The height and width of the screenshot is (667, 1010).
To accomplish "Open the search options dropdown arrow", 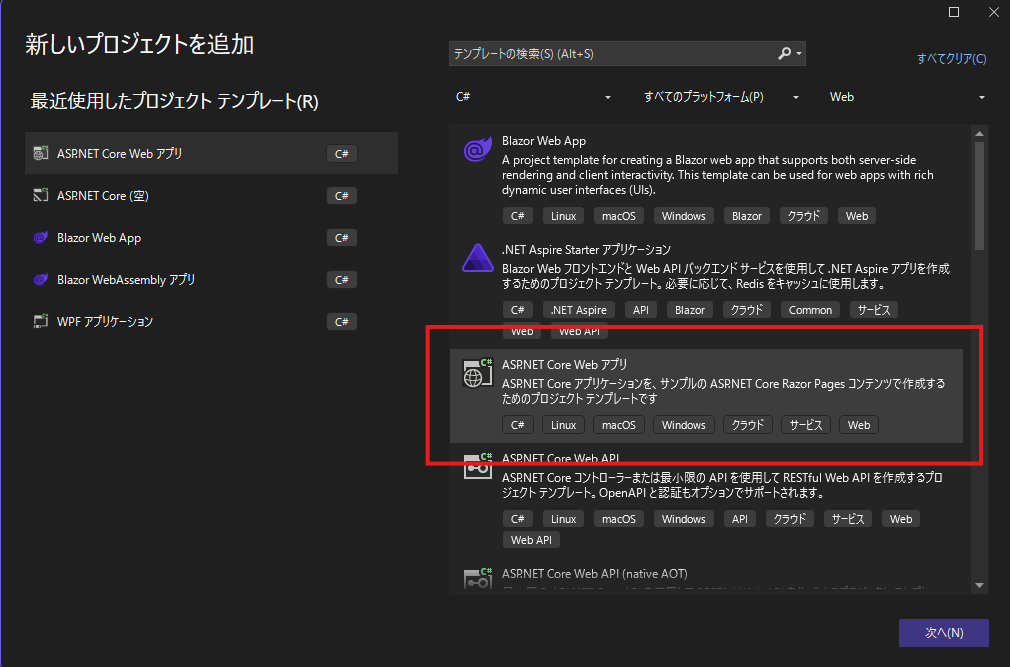I will tap(799, 54).
